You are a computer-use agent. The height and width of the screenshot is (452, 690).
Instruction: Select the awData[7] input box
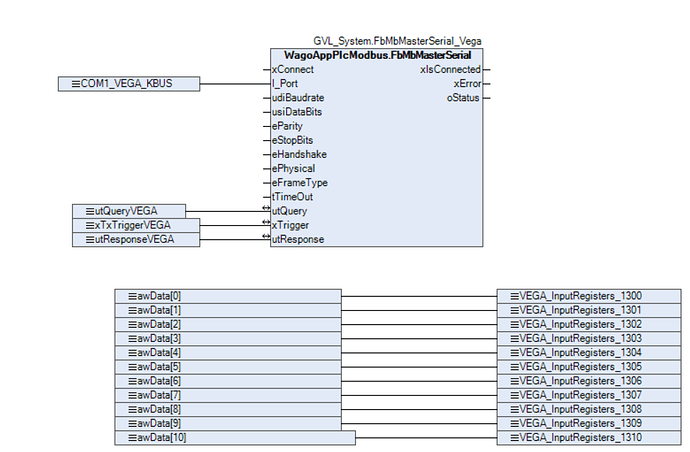228,395
